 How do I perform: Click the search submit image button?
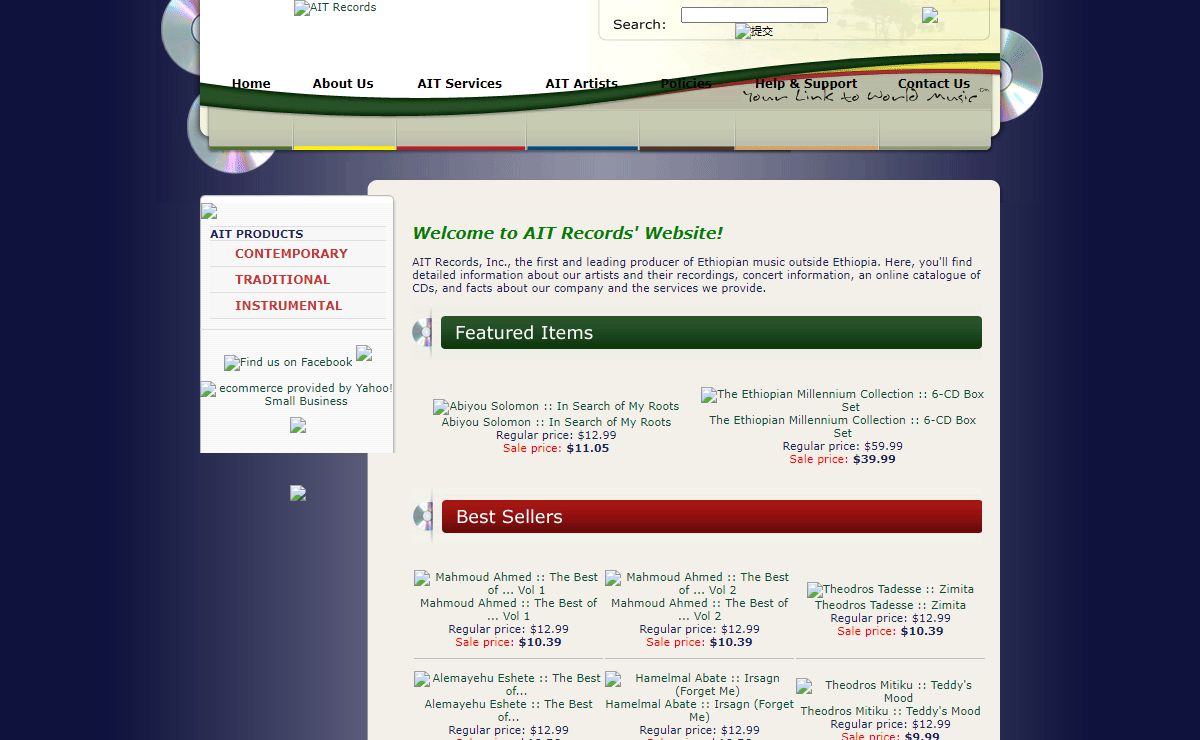coord(754,31)
